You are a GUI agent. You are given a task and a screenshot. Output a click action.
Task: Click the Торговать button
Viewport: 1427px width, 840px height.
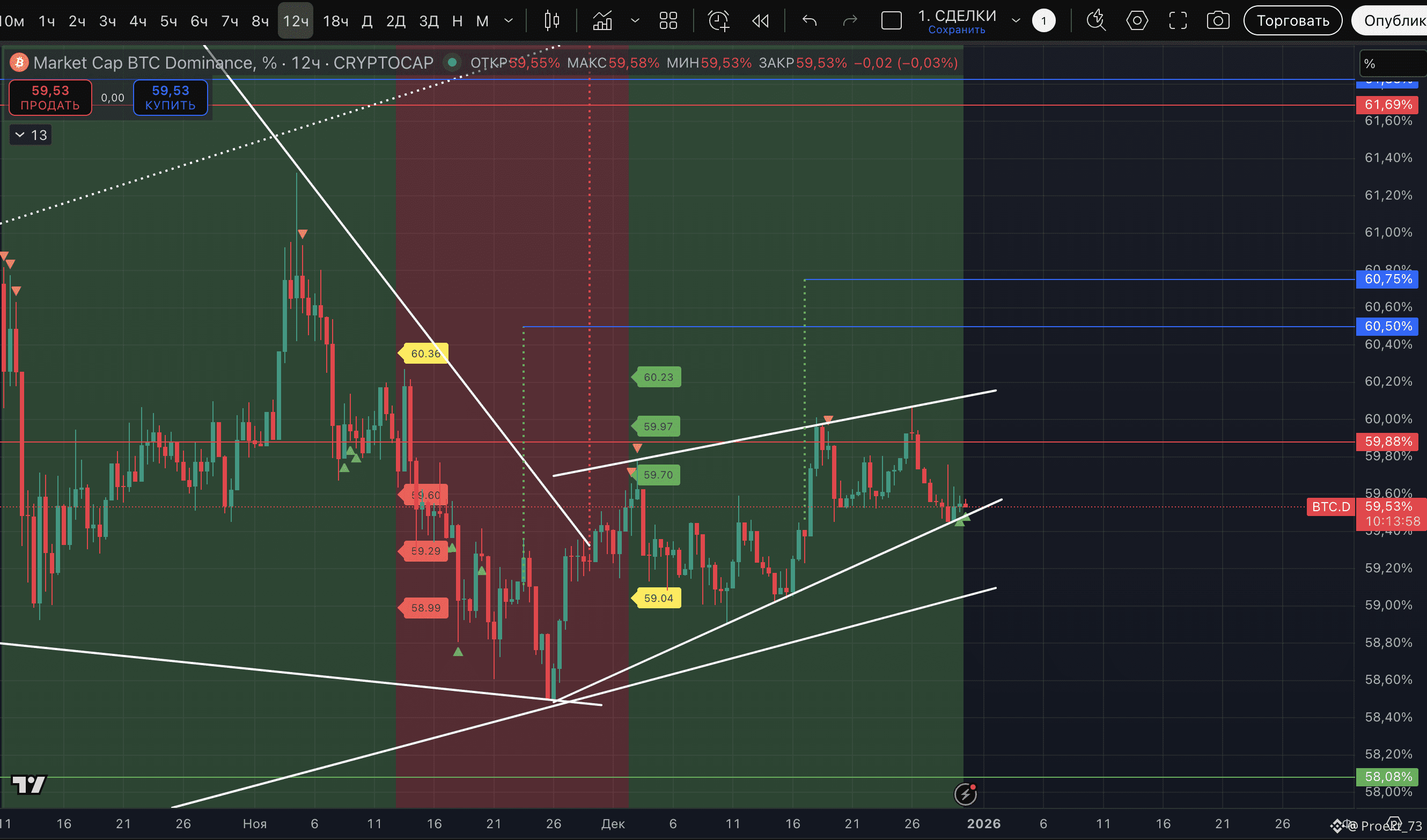(1292, 21)
